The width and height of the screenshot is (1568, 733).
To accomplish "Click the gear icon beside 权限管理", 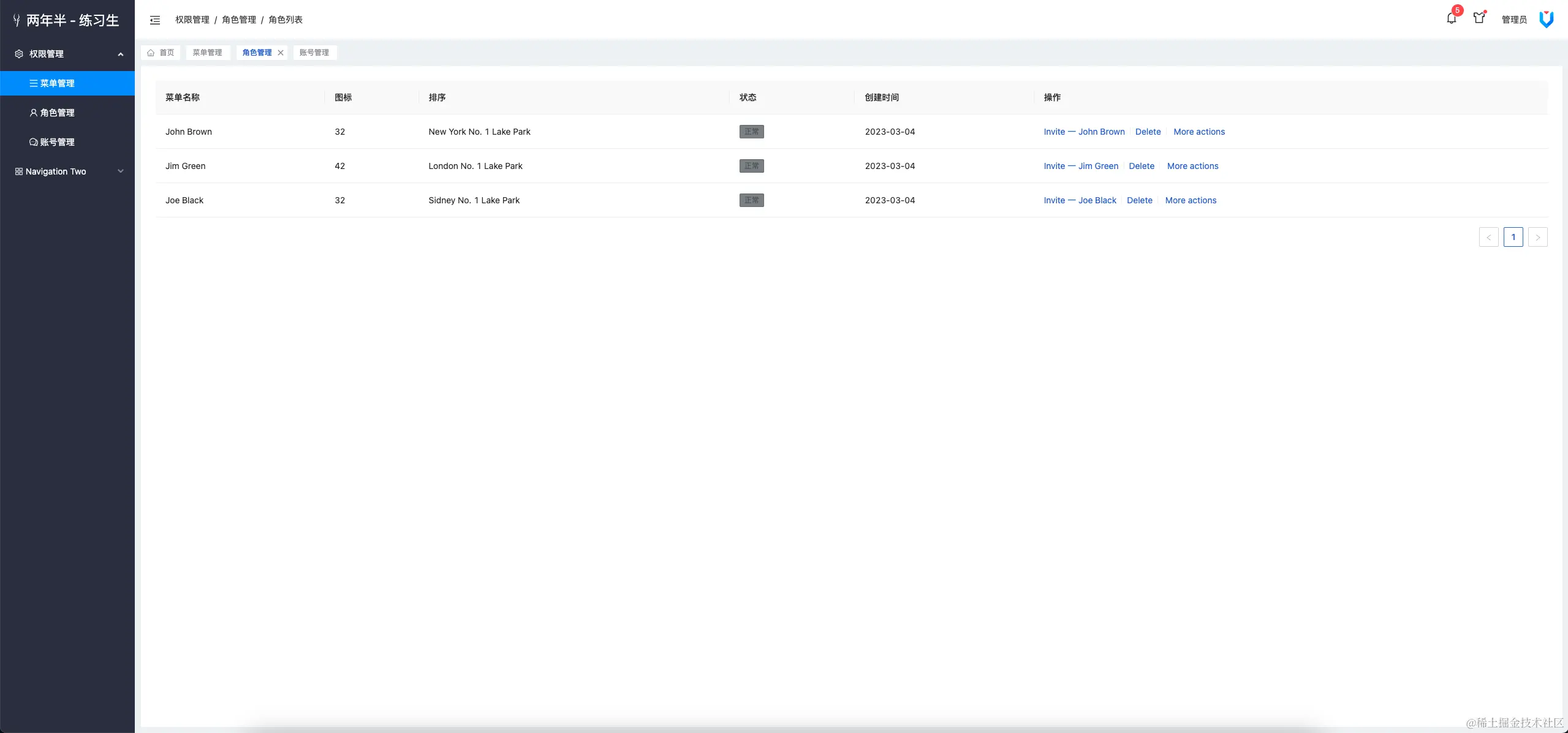I will tap(19, 54).
